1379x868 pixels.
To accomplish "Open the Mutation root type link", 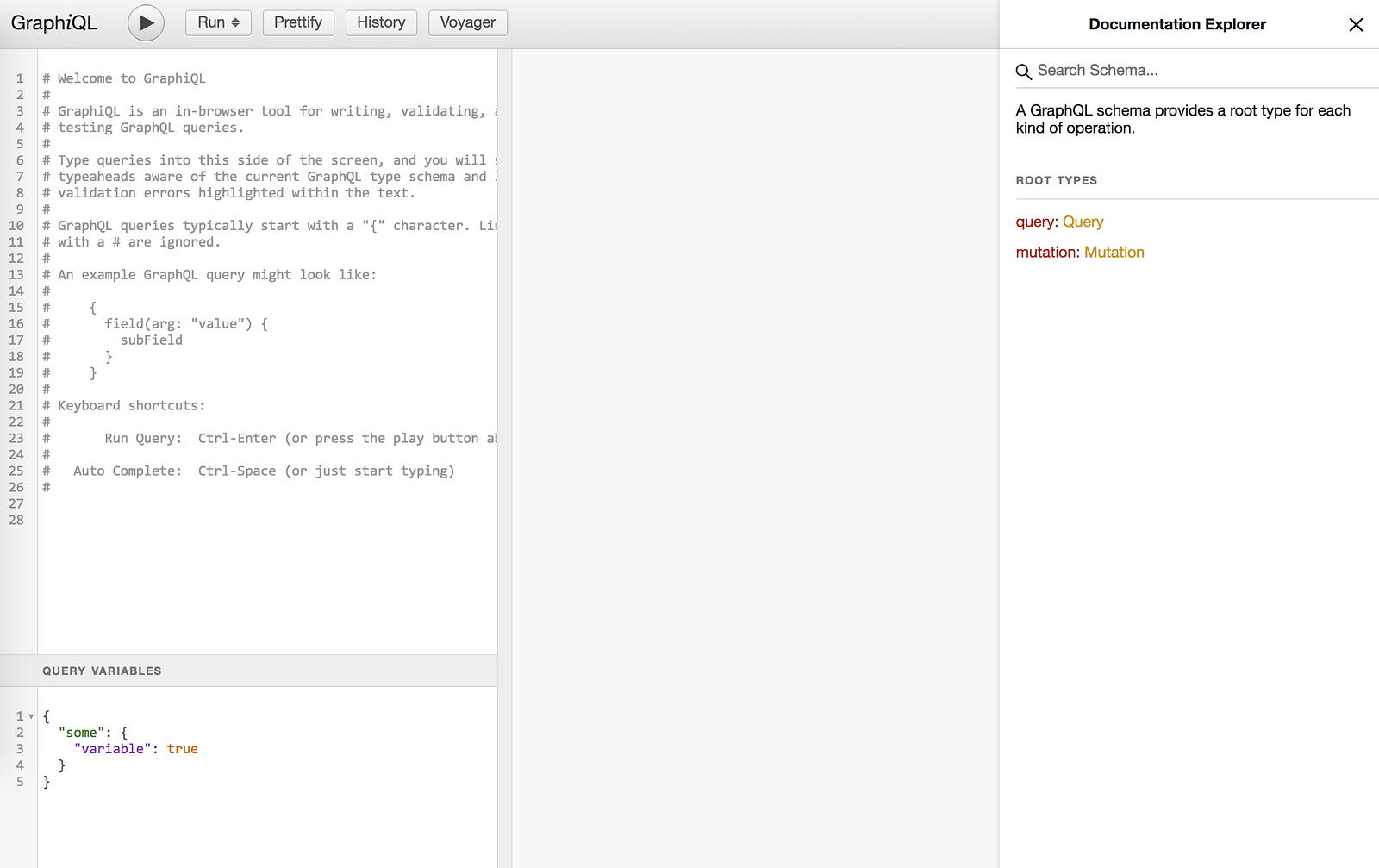I will tap(1114, 252).
